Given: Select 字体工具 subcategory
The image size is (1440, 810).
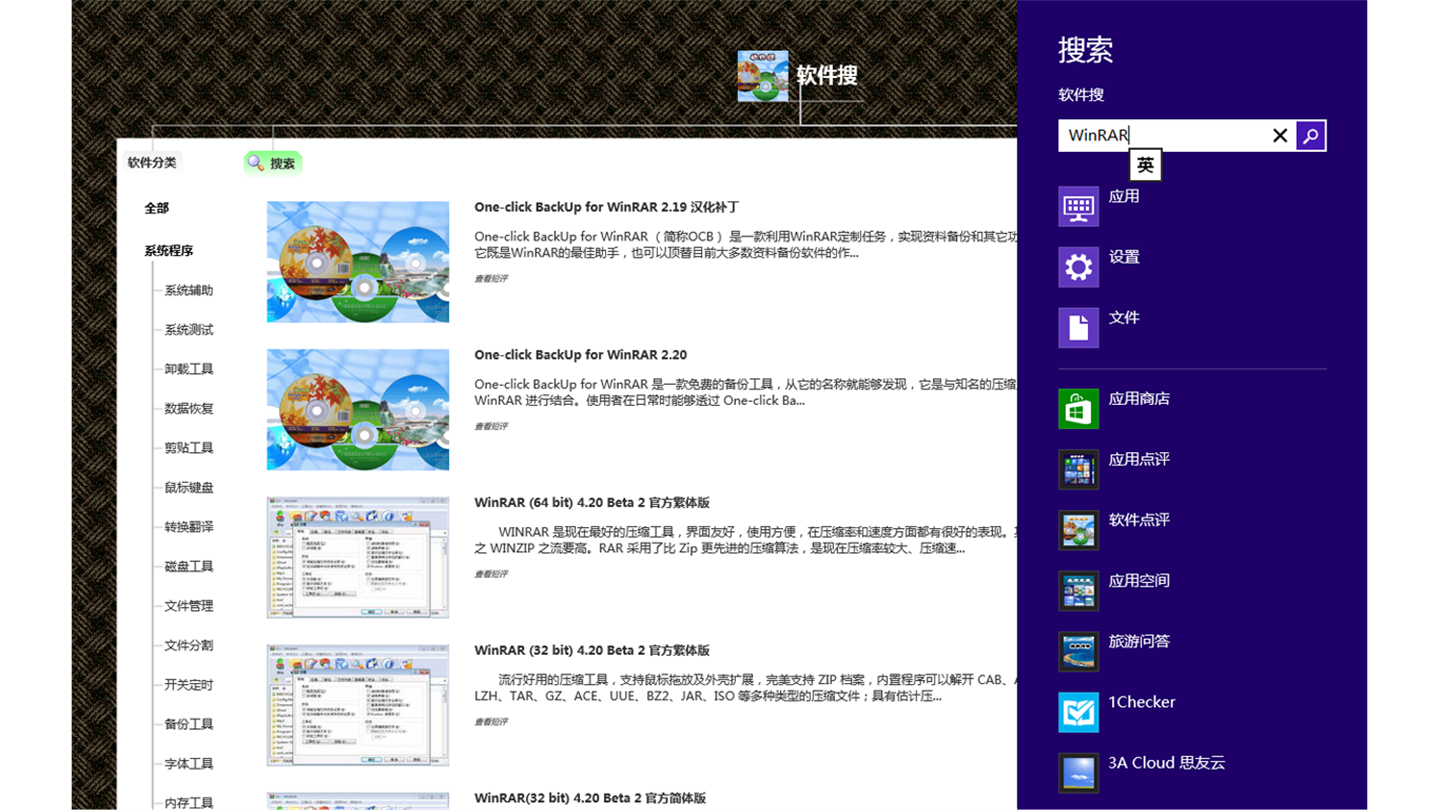Looking at the screenshot, I should pyautogui.click(x=189, y=764).
